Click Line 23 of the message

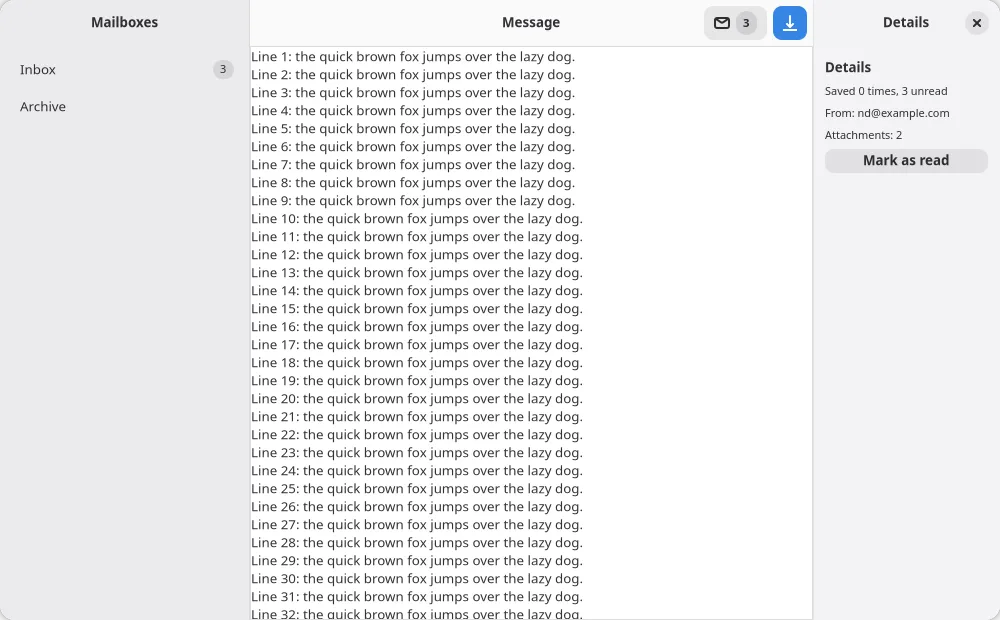[416, 453]
